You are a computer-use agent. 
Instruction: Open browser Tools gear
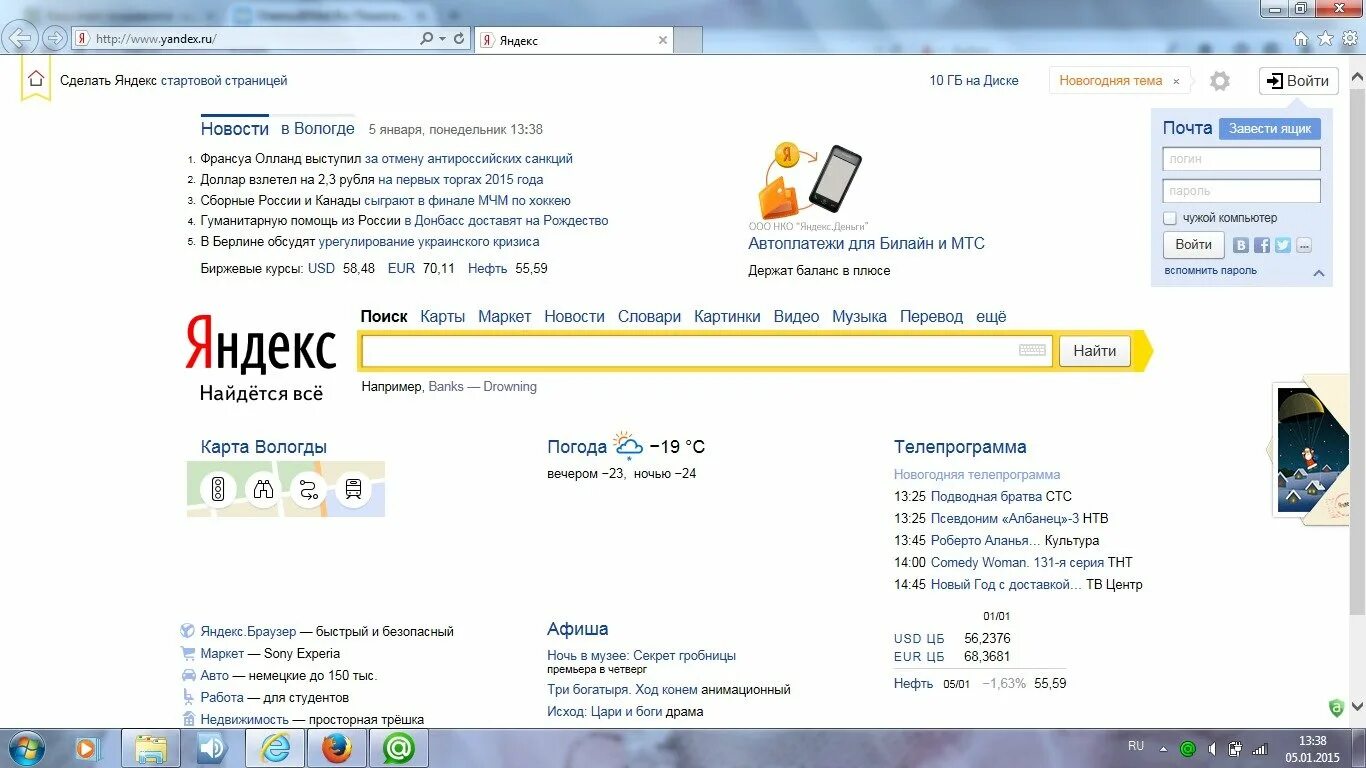(x=1350, y=39)
